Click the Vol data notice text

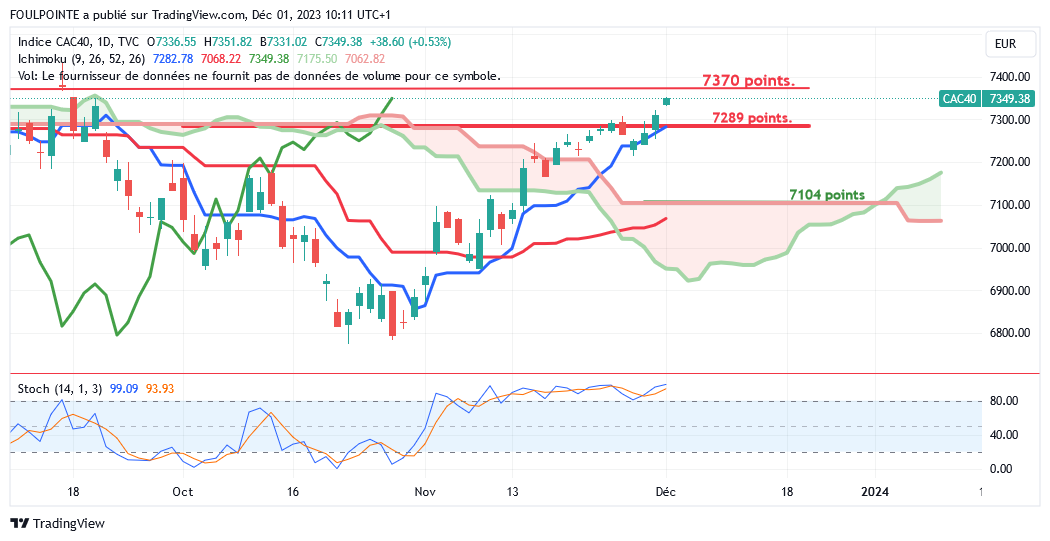[x=260, y=76]
